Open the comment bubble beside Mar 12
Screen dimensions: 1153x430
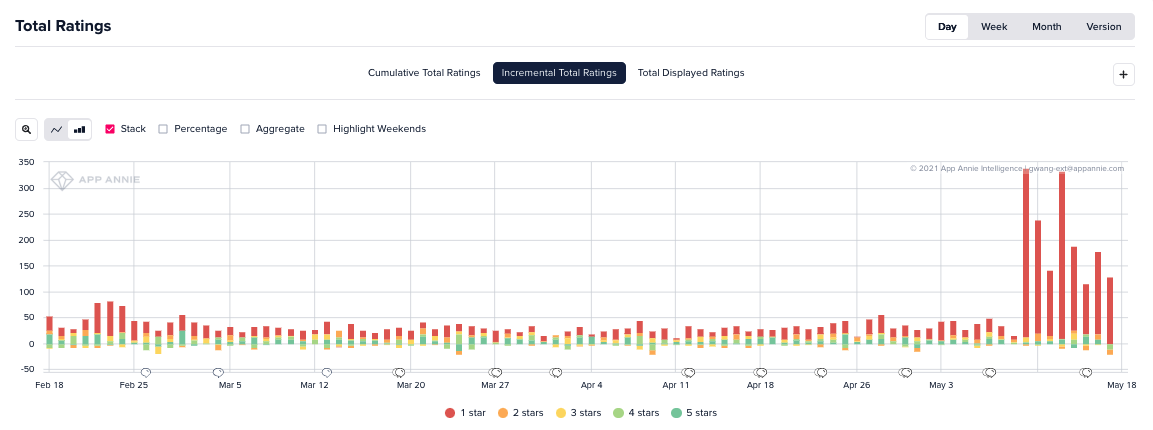[x=326, y=373]
